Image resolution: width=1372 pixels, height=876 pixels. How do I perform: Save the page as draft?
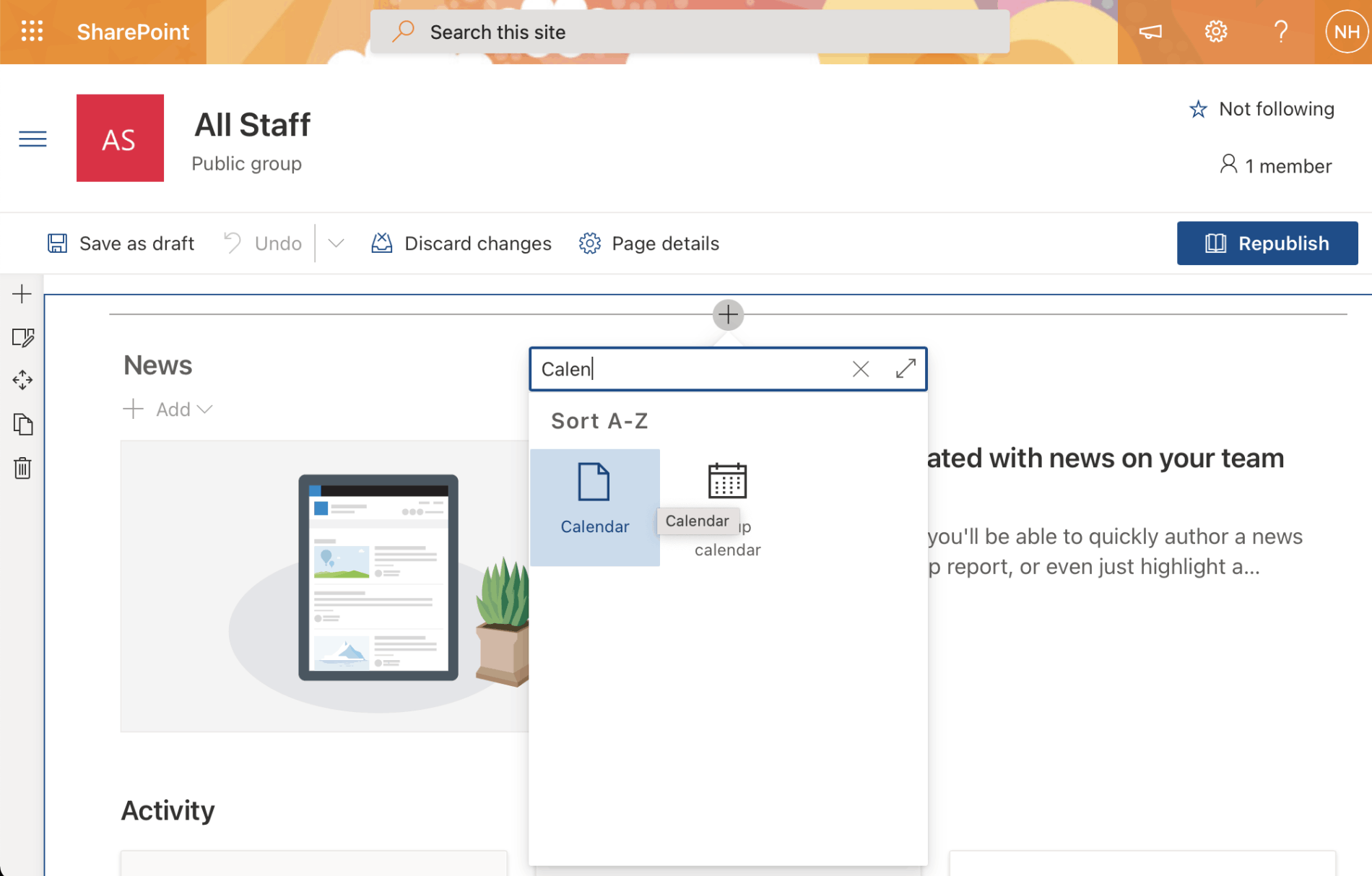(121, 243)
